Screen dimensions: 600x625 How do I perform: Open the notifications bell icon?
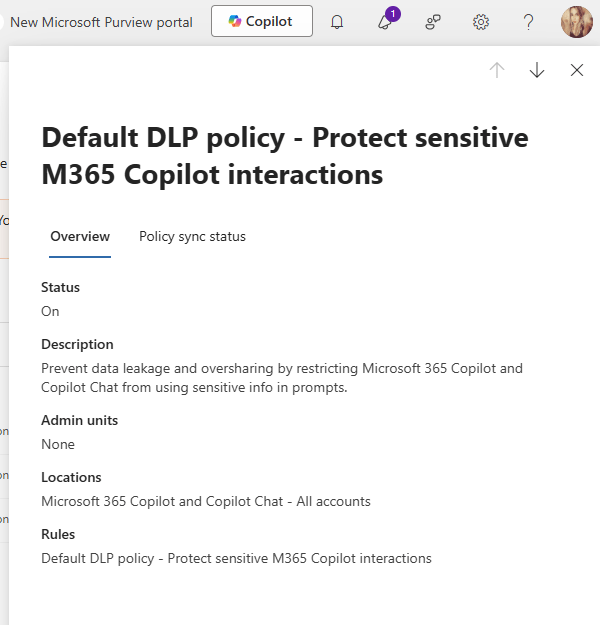click(337, 22)
